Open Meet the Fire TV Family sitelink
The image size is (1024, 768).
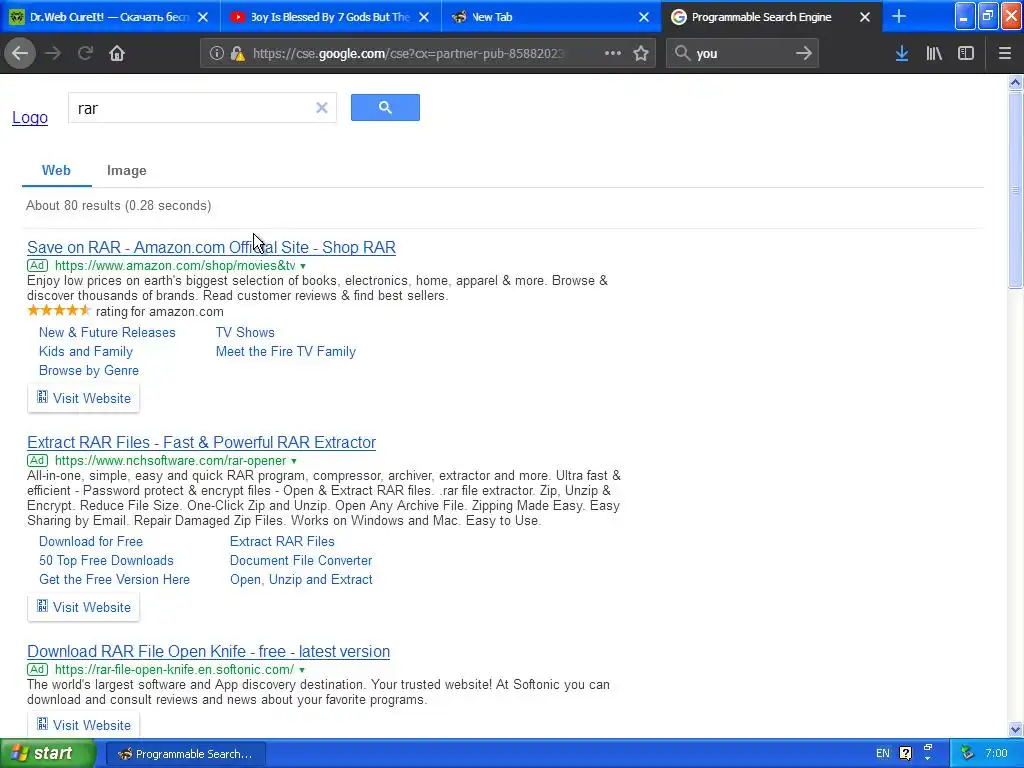point(286,351)
